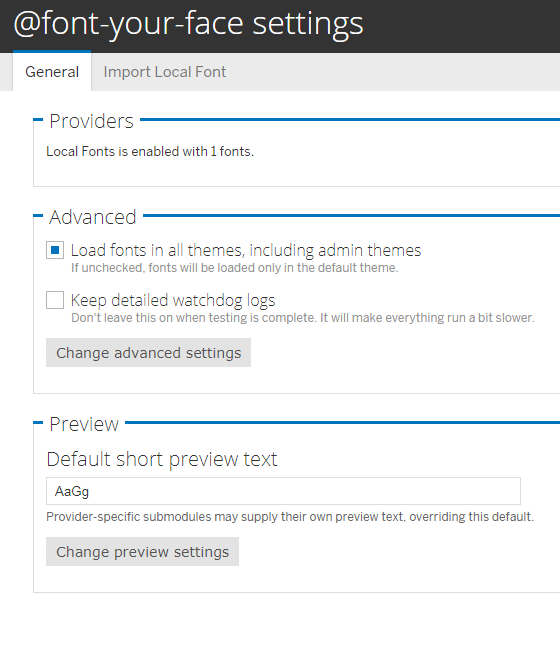This screenshot has width=560, height=654.
Task: Click the 'Provider-specific submodules' help text
Action: 290,517
